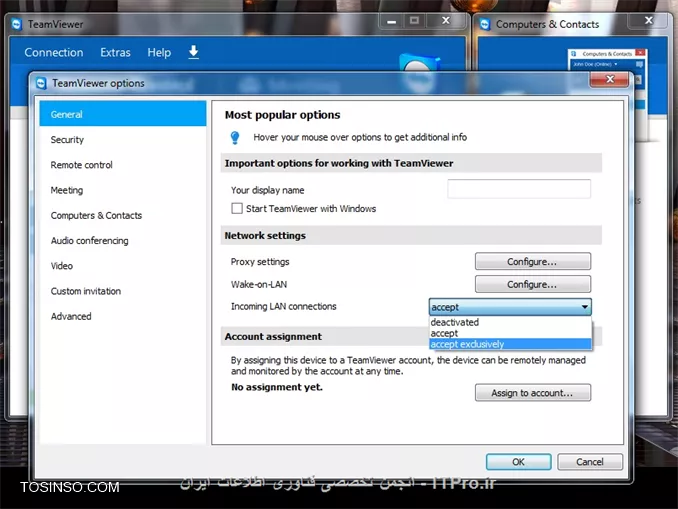The height and width of the screenshot is (509, 678).
Task: Confirm options with OK button
Action: click(518, 462)
